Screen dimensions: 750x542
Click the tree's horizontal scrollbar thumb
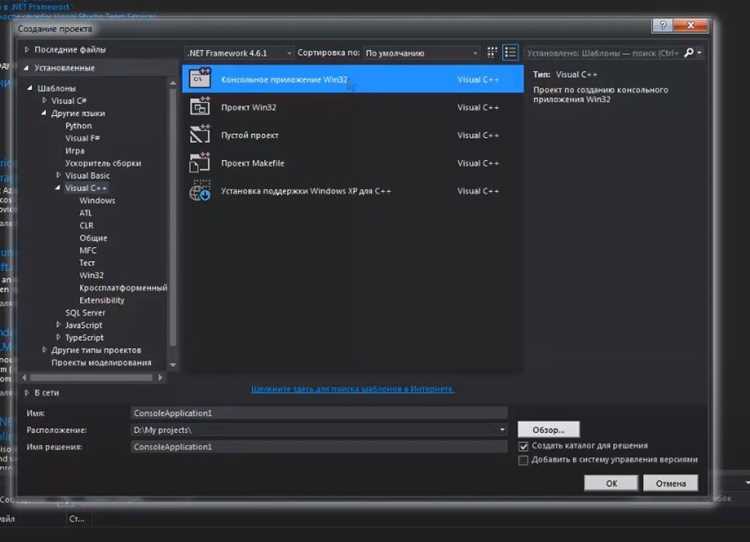(x=91, y=377)
